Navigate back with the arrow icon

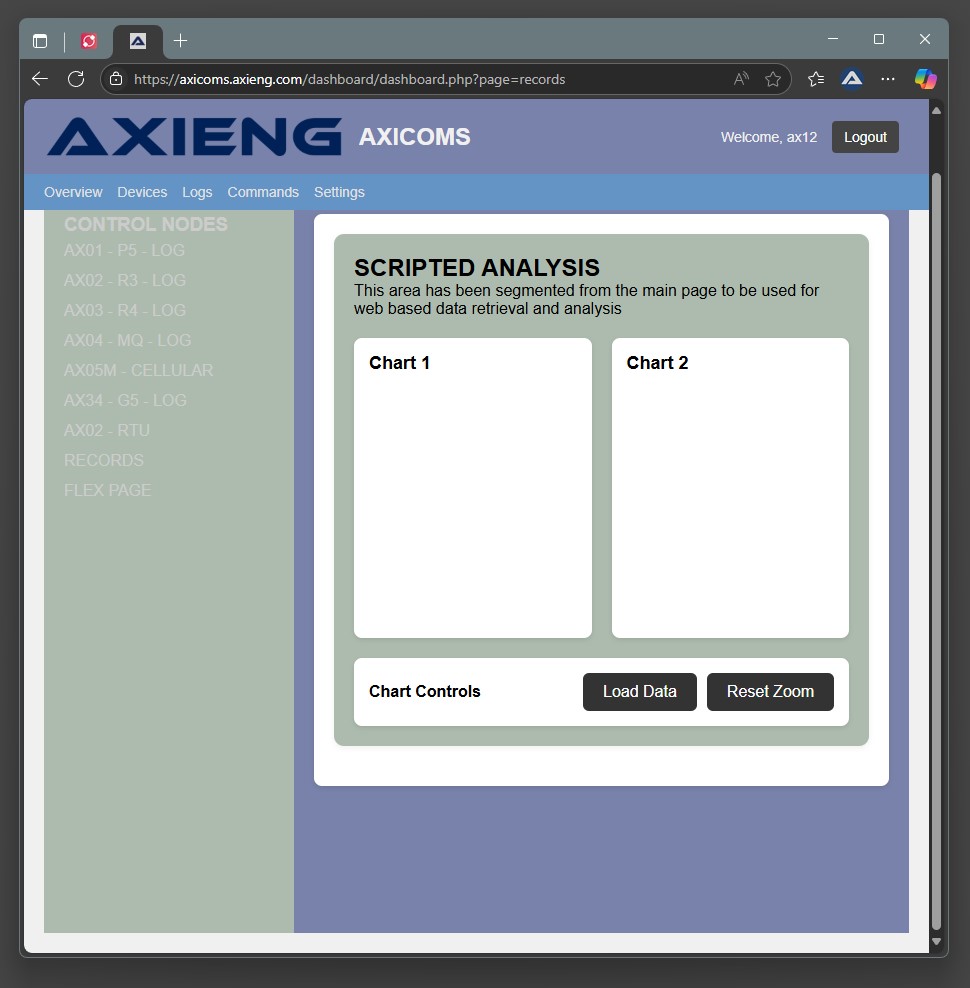click(x=40, y=78)
